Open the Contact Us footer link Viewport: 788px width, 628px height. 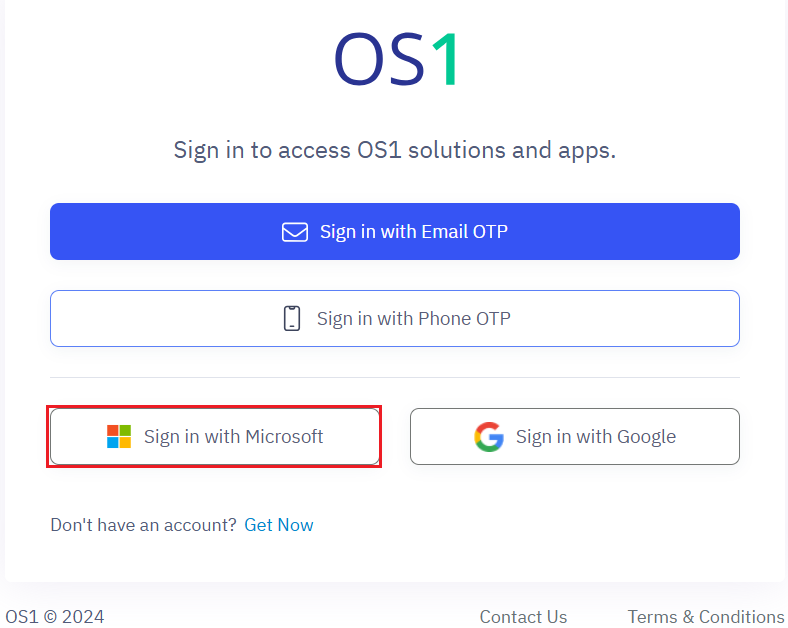(x=523, y=617)
